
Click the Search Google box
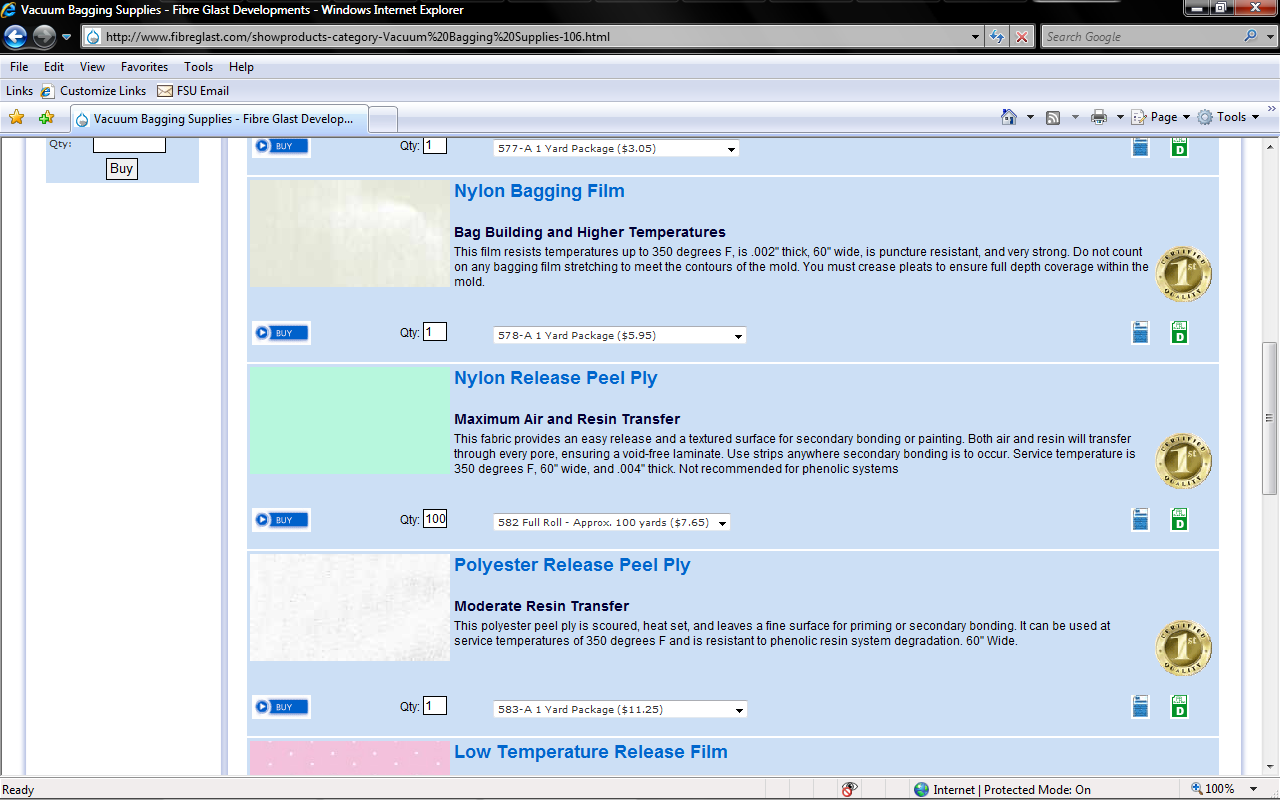click(x=1141, y=37)
